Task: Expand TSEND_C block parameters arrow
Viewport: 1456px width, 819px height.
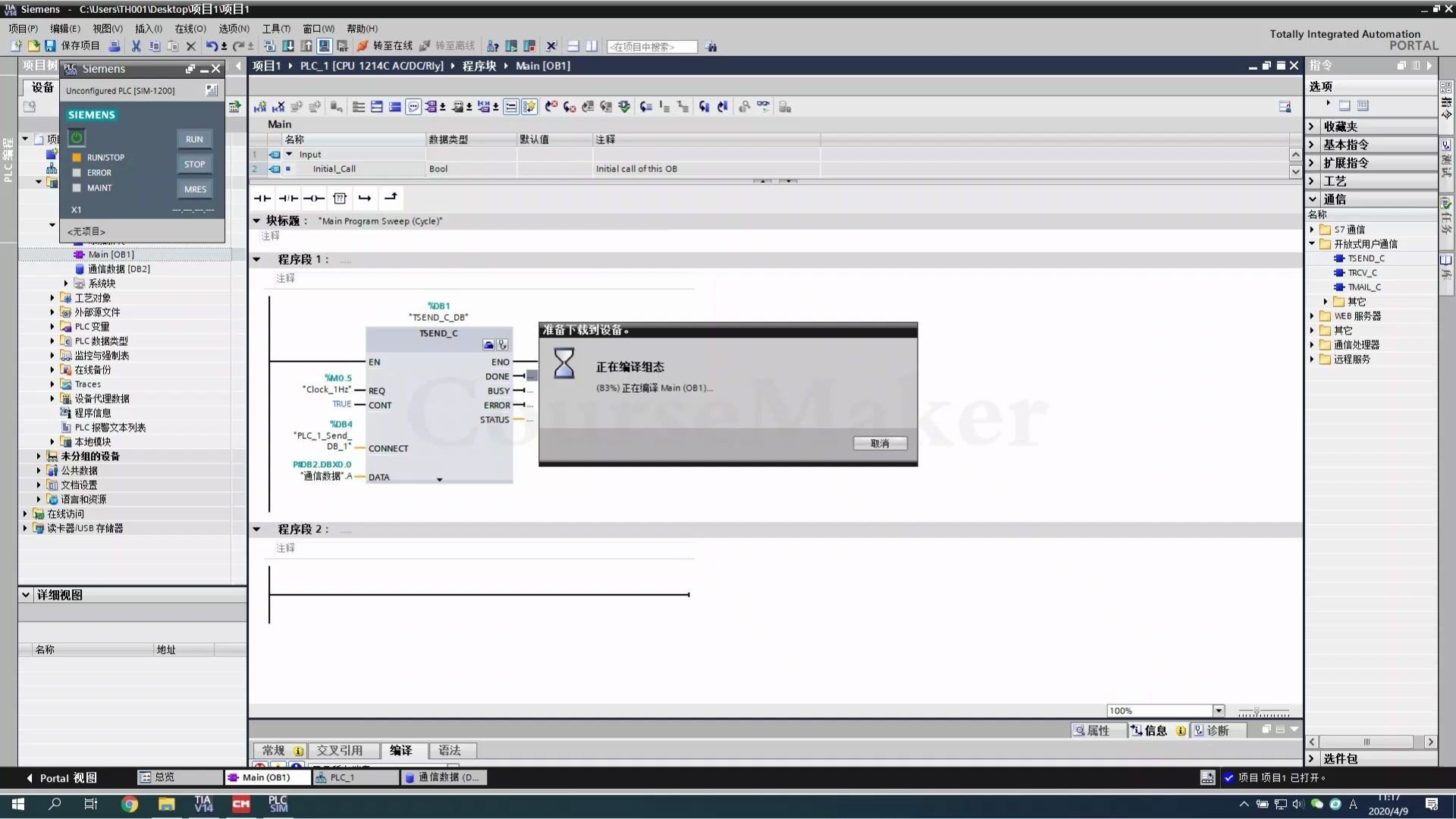Action: click(439, 479)
